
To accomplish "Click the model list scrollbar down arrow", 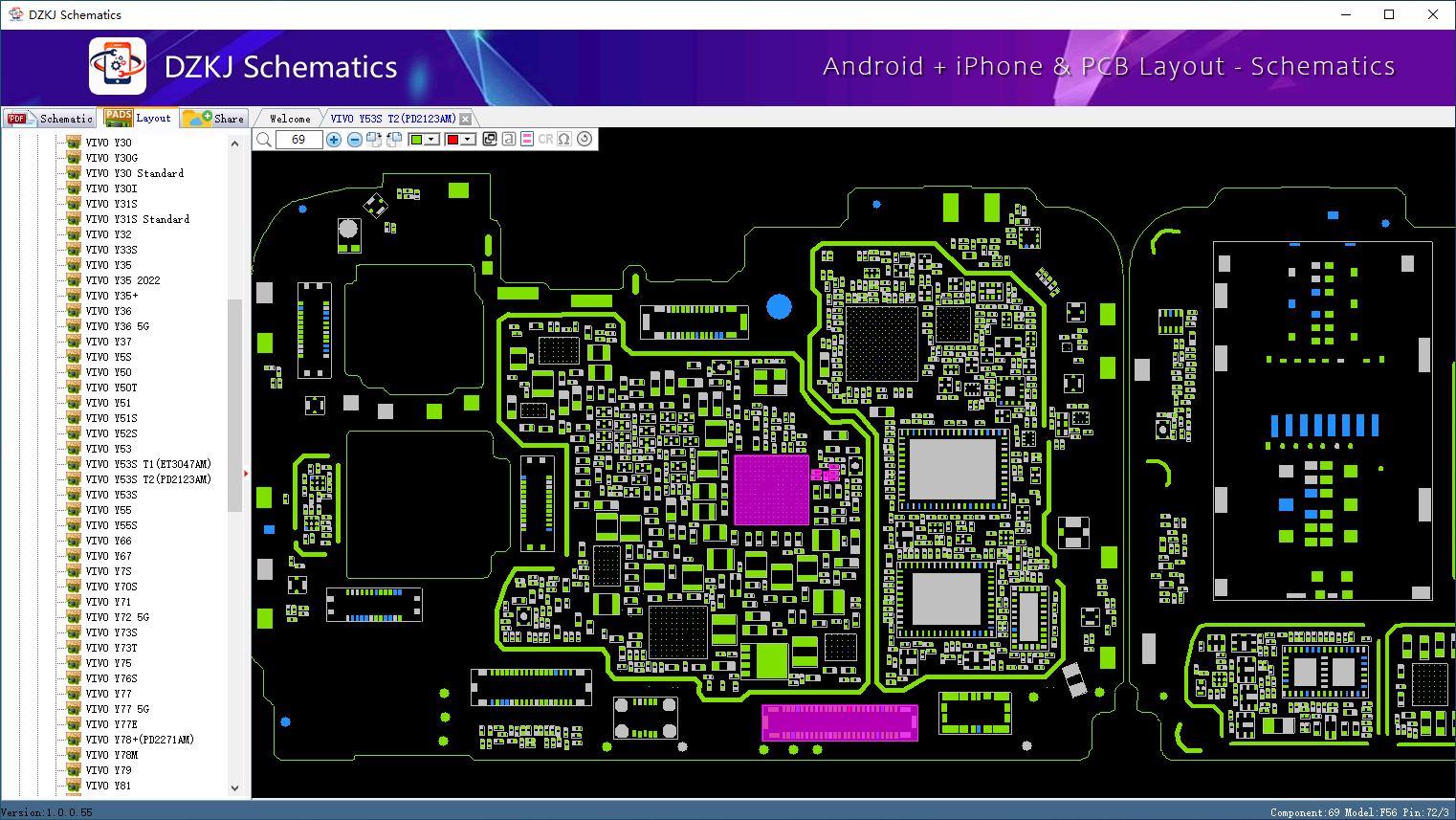I will tap(234, 788).
